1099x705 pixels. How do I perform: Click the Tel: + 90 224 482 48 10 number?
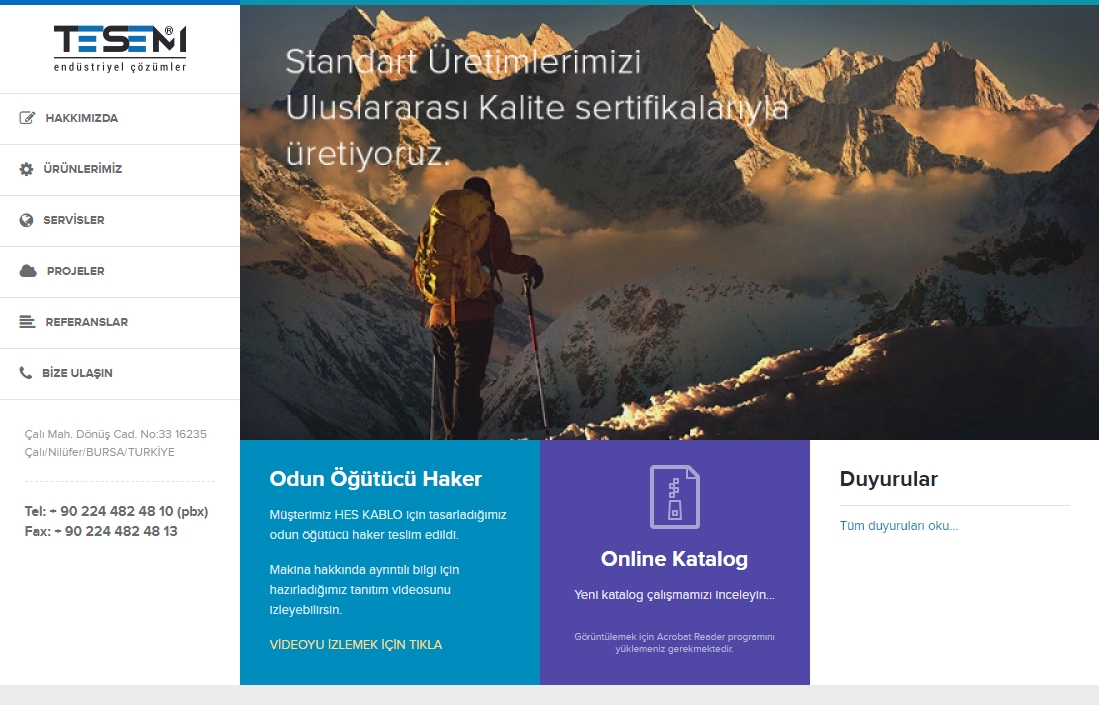(116, 512)
